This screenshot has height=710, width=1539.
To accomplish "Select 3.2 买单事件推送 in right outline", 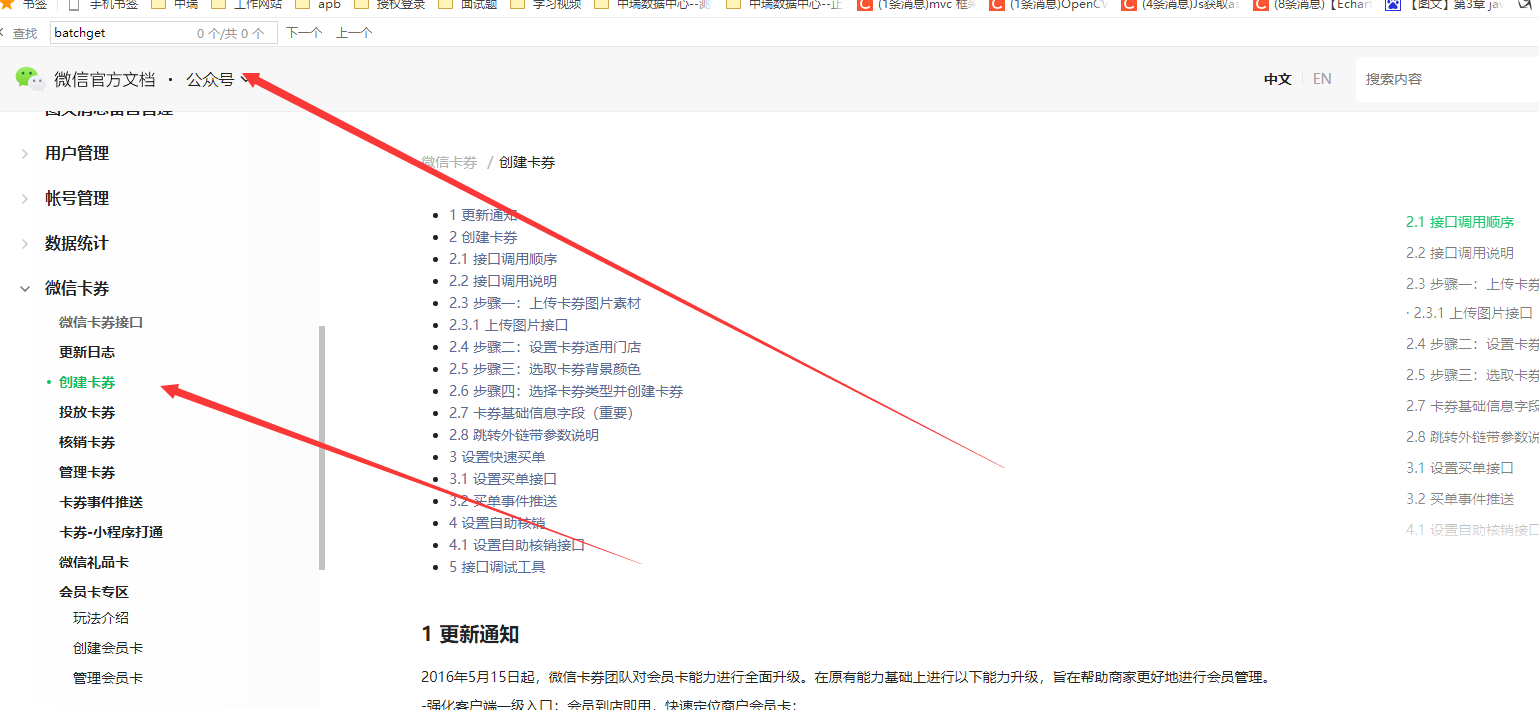I will pos(1460,498).
